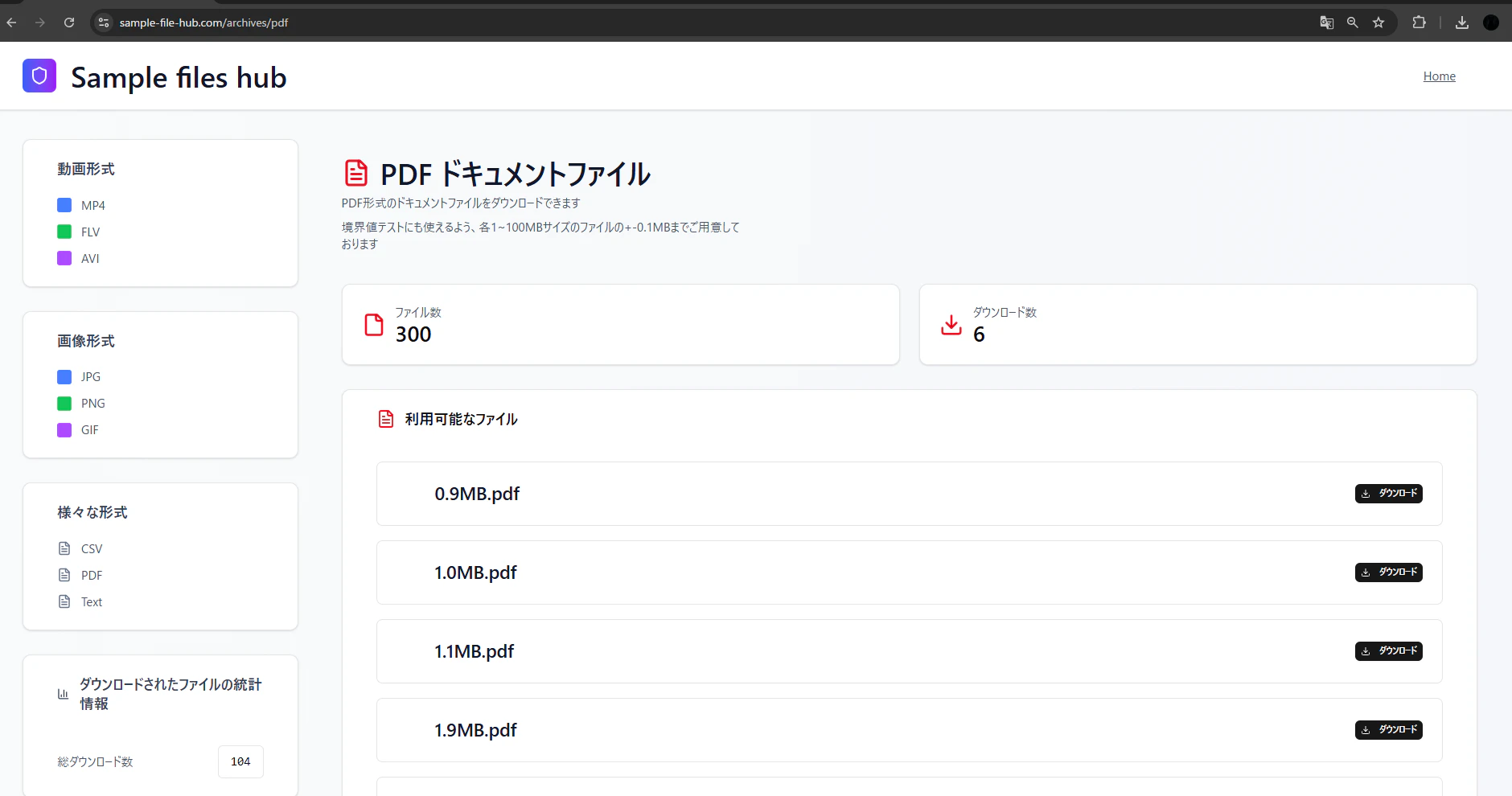This screenshot has height=796, width=1512.
Task: Open the CSV format link
Action: coord(92,548)
